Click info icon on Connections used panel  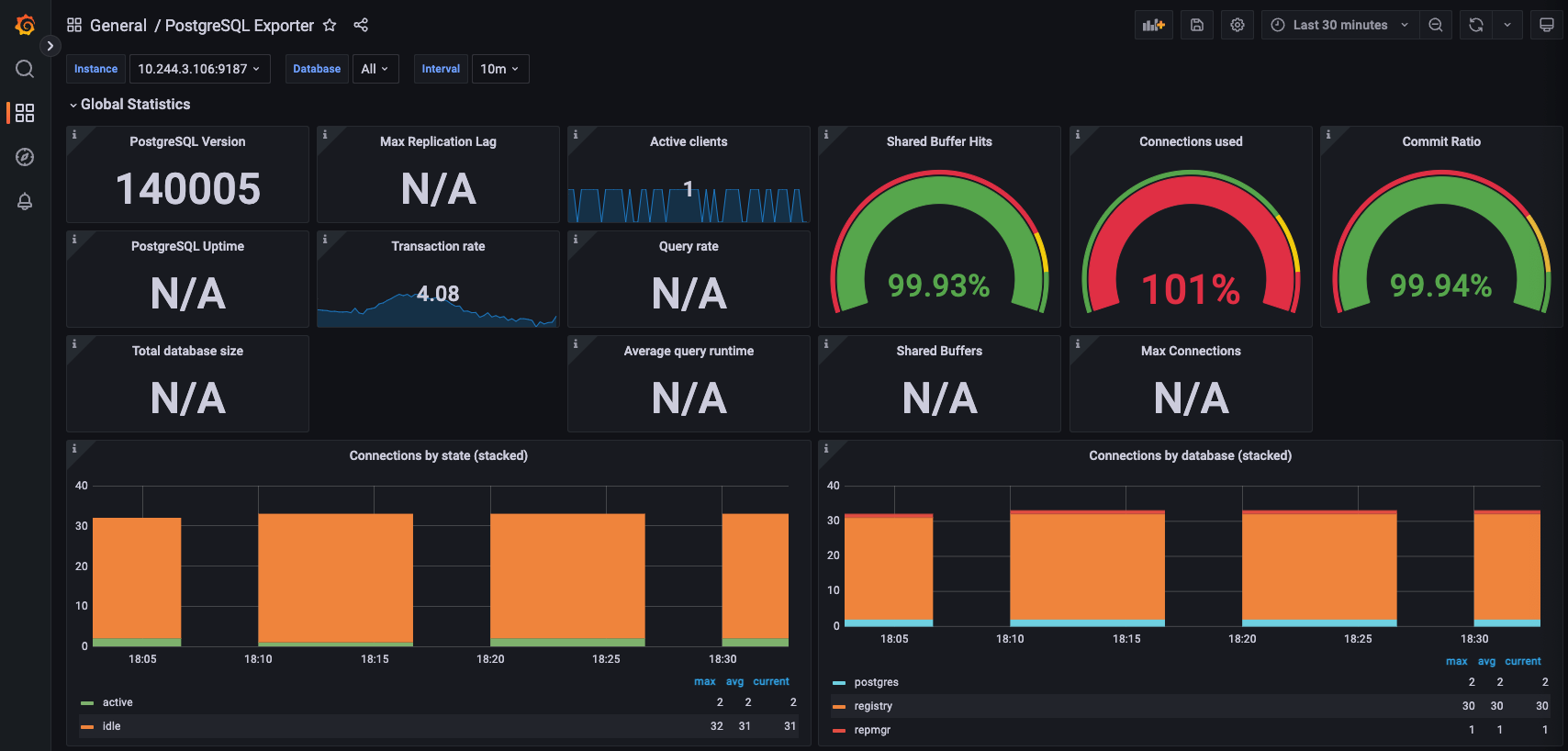click(1078, 134)
